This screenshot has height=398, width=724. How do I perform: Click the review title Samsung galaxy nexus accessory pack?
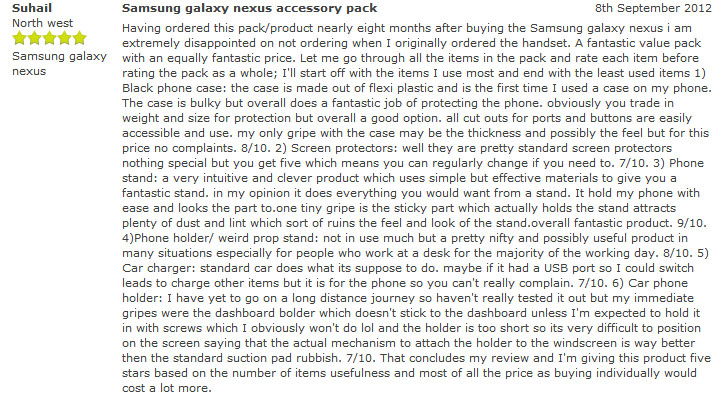249,8
